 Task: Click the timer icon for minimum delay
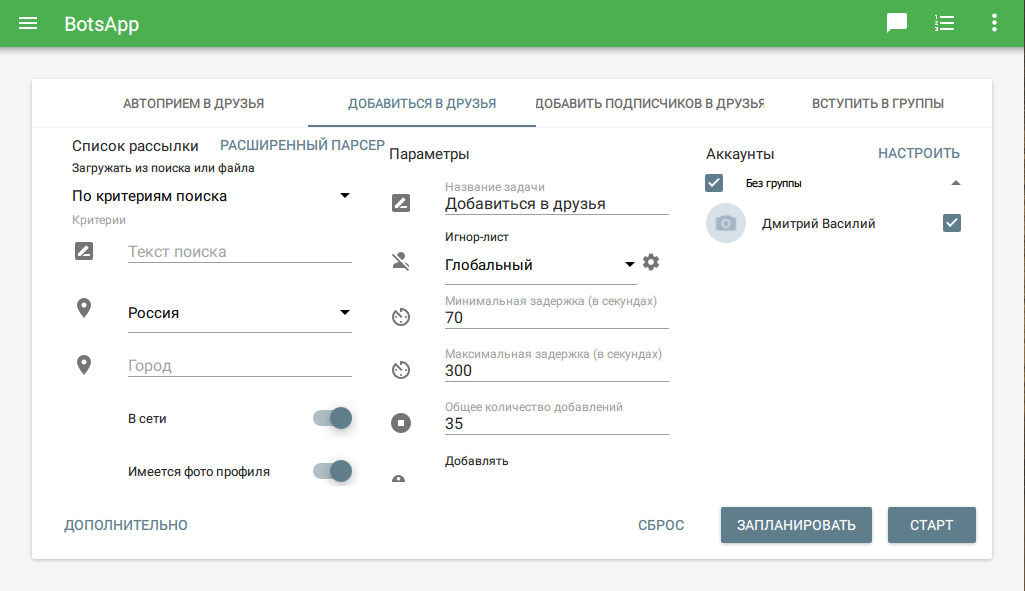(401, 317)
